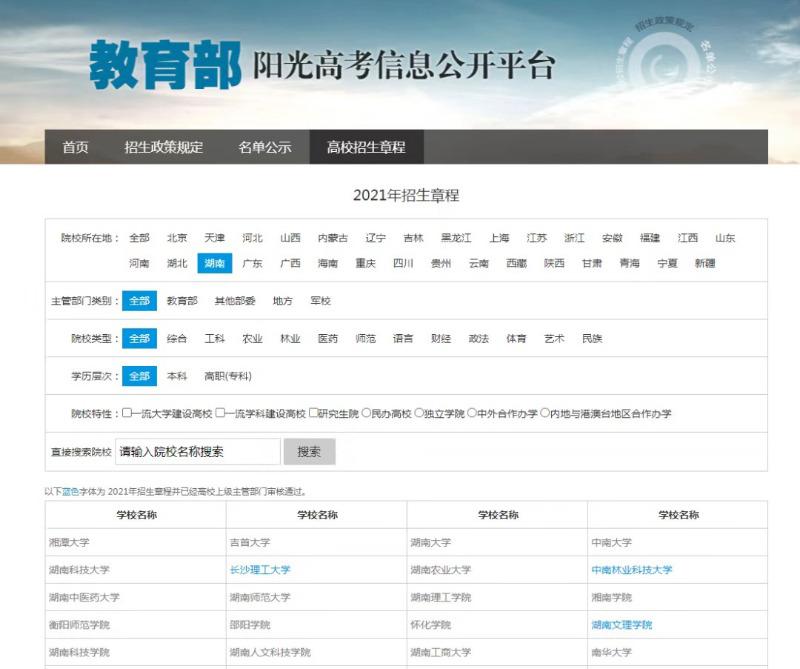The width and height of the screenshot is (800, 669).
Task: Choose 天津 as school location
Action: 215,238
